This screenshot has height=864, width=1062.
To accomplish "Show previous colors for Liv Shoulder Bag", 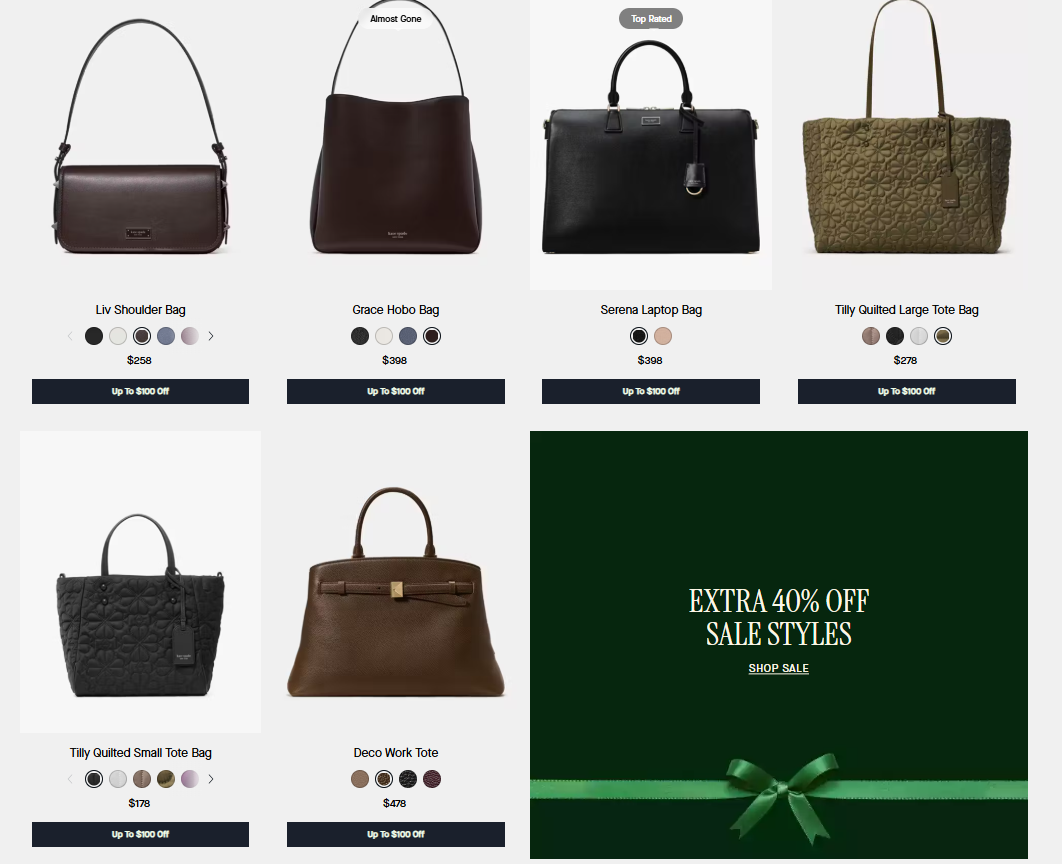I will click(70, 336).
